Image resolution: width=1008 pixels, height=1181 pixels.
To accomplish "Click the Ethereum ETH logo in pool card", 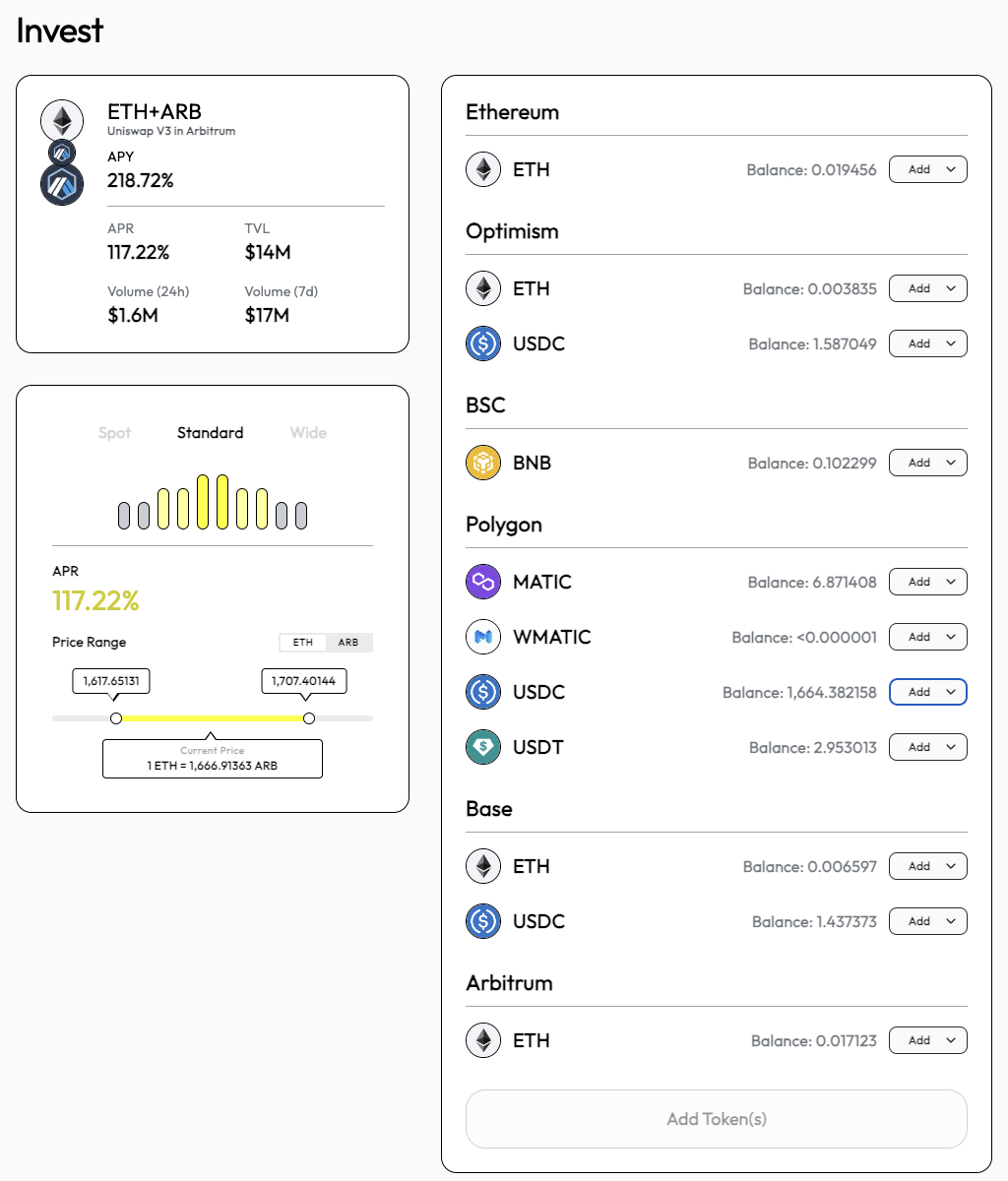I will [x=62, y=121].
